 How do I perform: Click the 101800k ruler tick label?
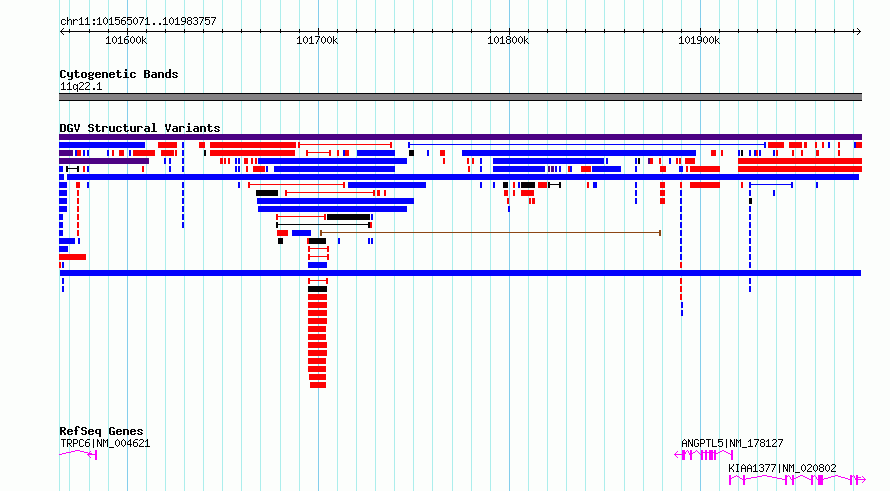[x=508, y=40]
